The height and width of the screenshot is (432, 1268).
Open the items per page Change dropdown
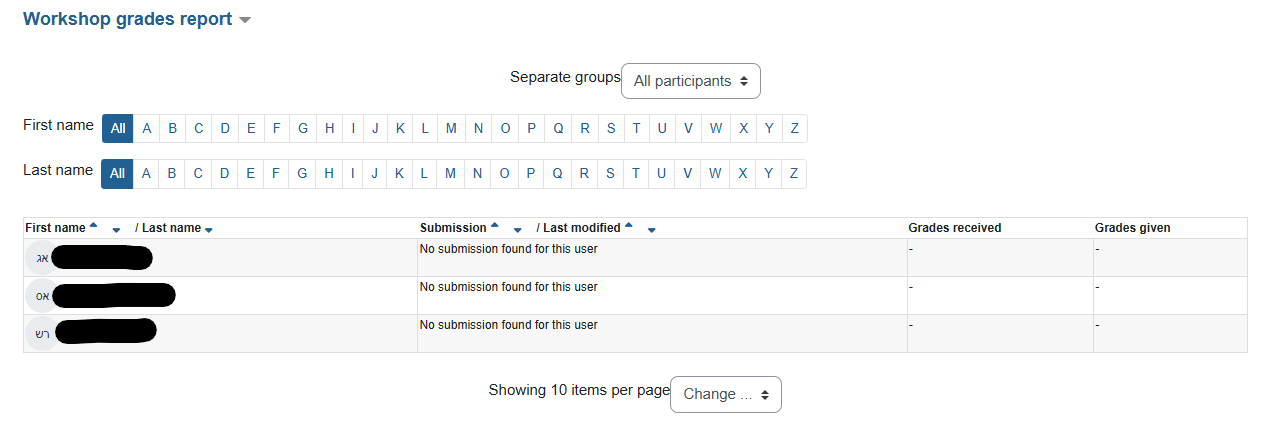click(x=726, y=394)
